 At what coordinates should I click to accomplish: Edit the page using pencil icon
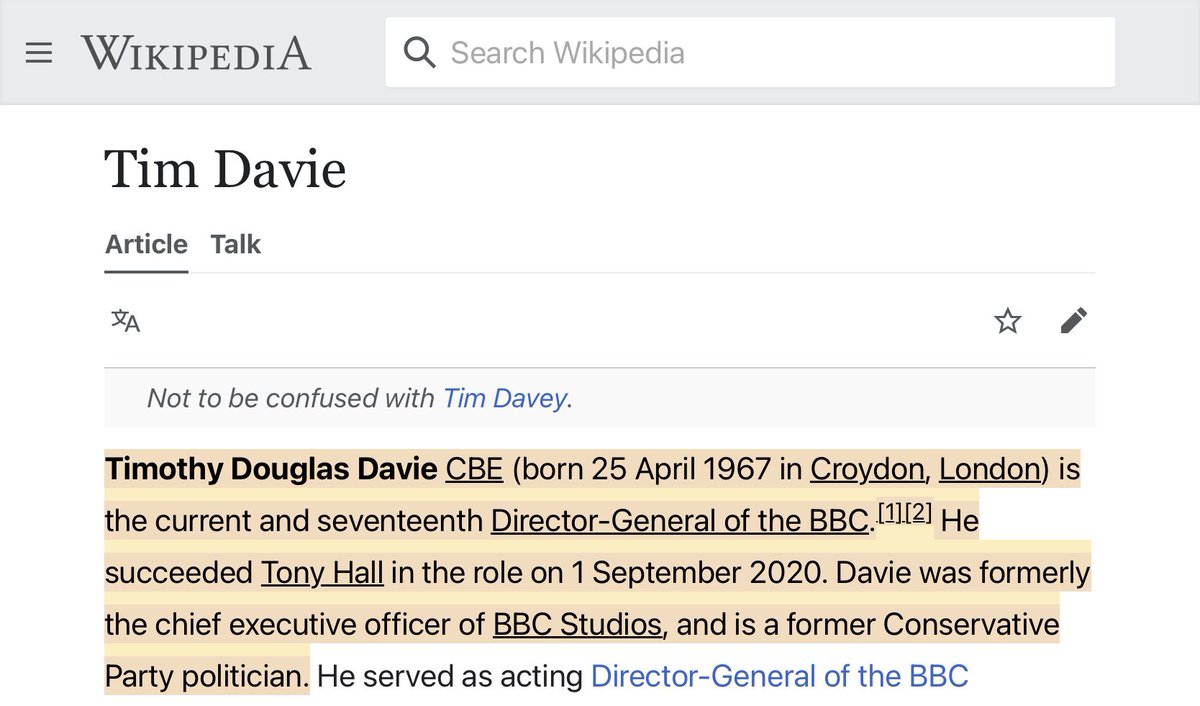(1073, 321)
